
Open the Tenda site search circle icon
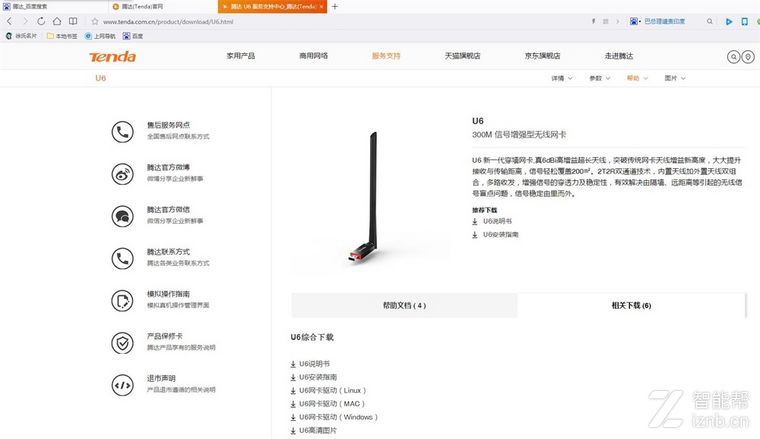[x=734, y=57]
